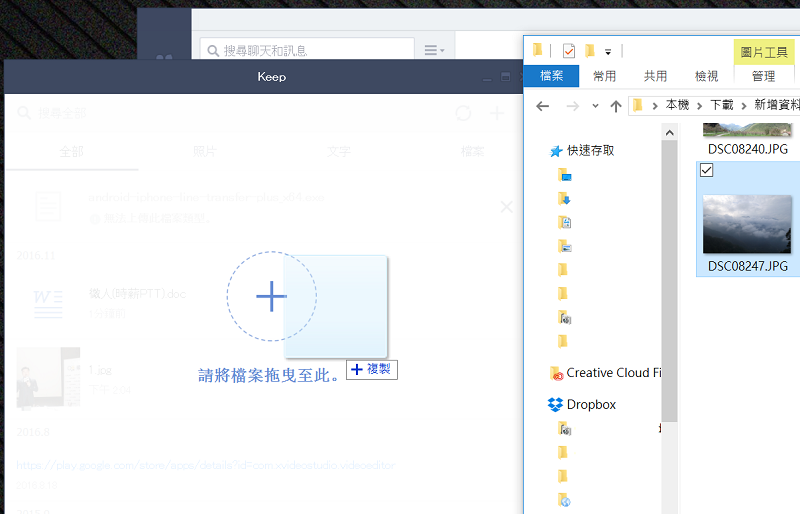Click the Explorer back arrow
800x514 pixels.
[x=542, y=105]
